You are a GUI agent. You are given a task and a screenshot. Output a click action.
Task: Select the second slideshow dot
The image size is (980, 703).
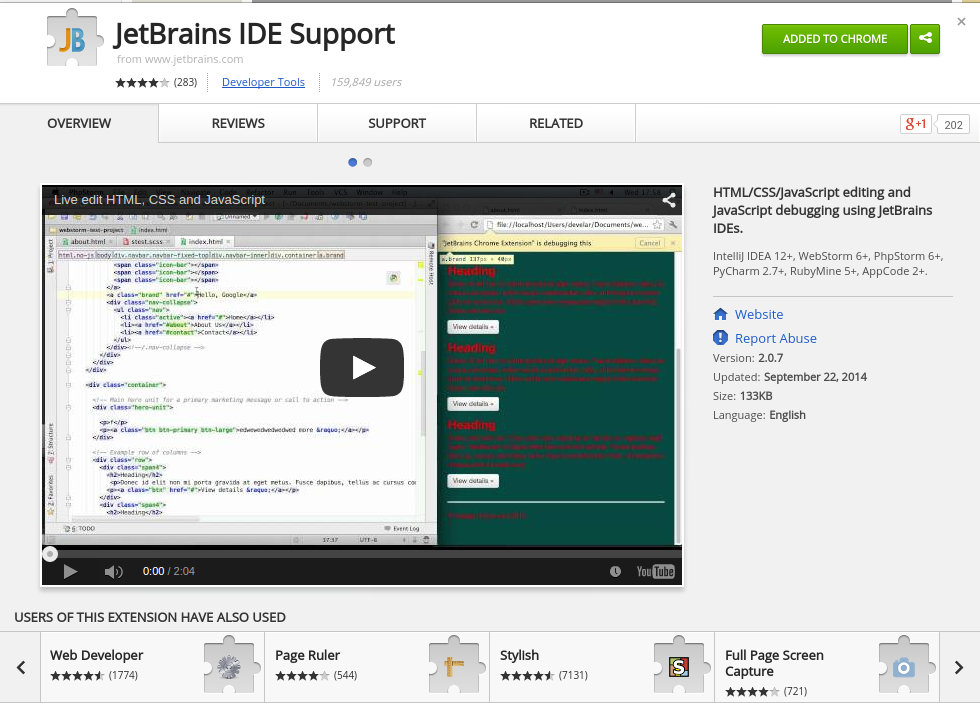368,162
